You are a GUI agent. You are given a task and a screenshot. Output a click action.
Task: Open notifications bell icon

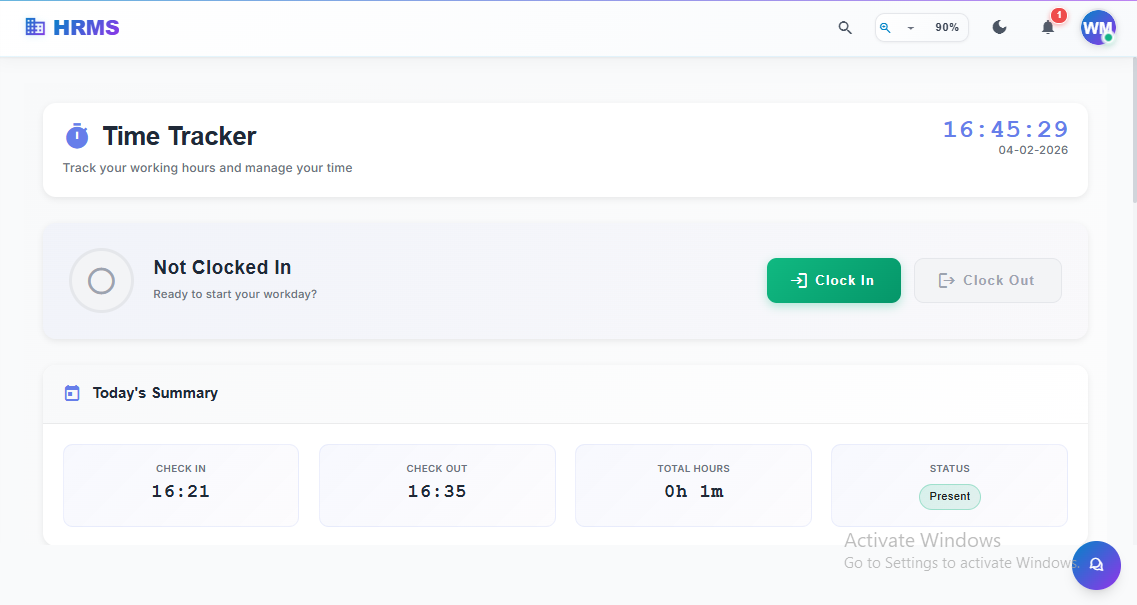[x=1048, y=28]
